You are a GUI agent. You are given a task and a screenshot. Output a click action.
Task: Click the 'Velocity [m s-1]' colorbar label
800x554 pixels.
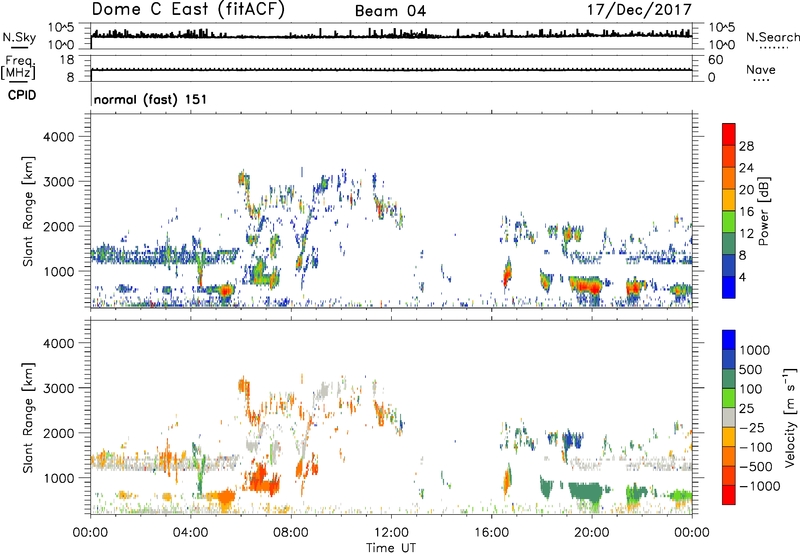[790, 417]
